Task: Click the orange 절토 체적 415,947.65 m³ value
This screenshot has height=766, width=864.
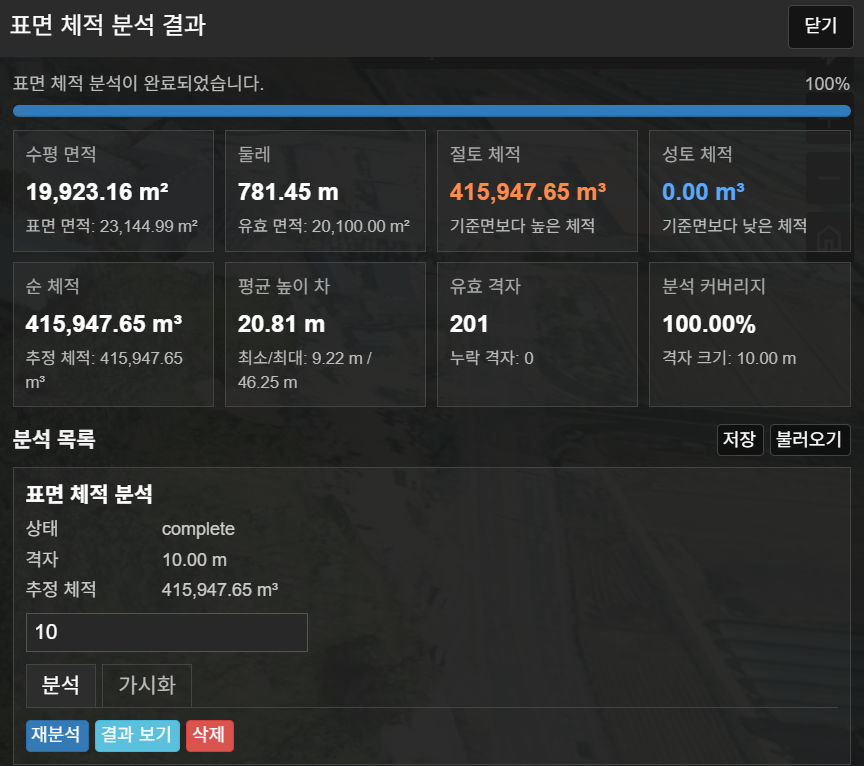Action: click(527, 192)
